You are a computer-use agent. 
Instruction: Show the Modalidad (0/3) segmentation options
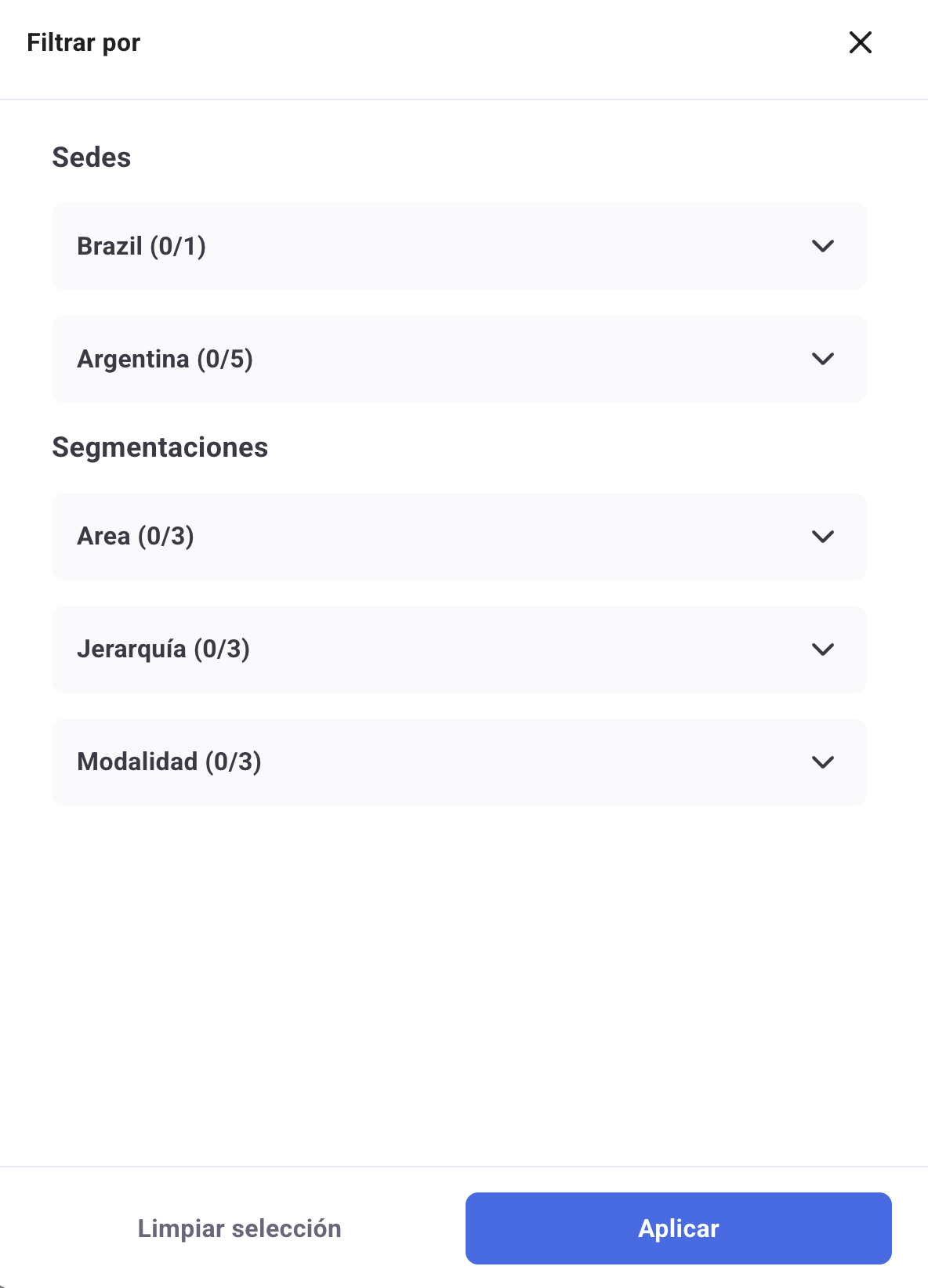[x=169, y=762]
